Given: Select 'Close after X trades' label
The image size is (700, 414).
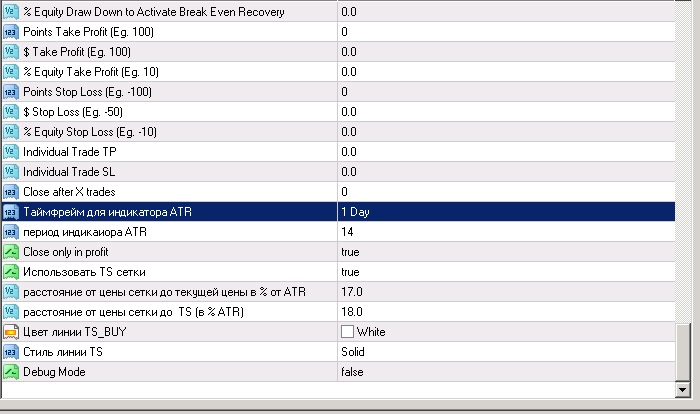Looking at the screenshot, I should [x=69, y=192].
